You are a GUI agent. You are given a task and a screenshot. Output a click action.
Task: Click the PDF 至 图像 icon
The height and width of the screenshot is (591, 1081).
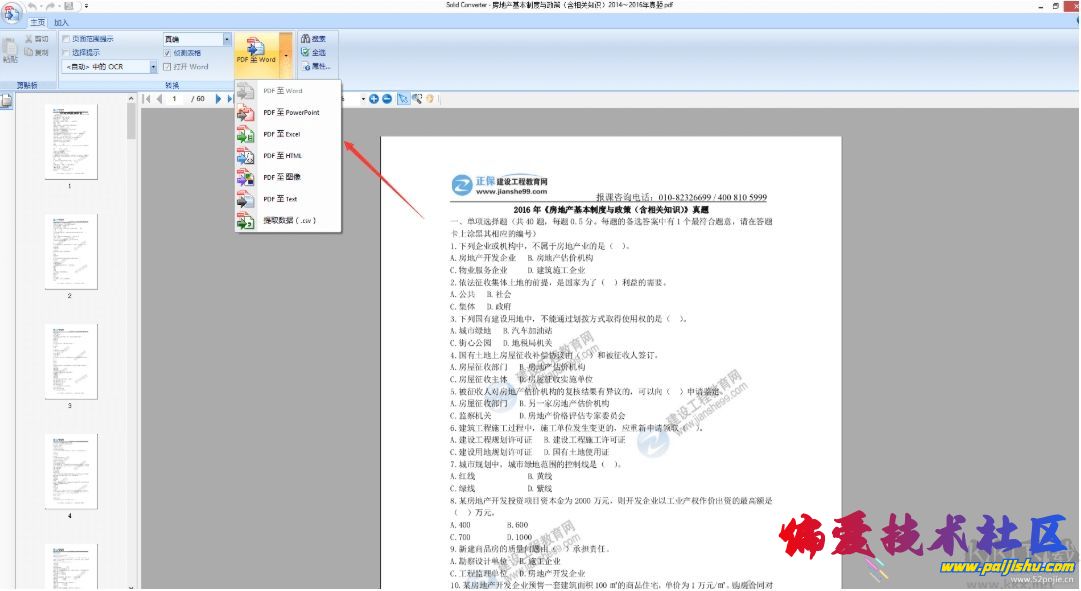point(246,178)
